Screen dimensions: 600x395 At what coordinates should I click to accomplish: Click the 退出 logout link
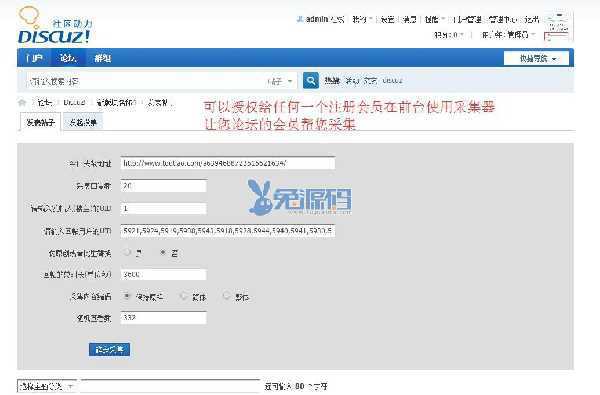coord(532,19)
